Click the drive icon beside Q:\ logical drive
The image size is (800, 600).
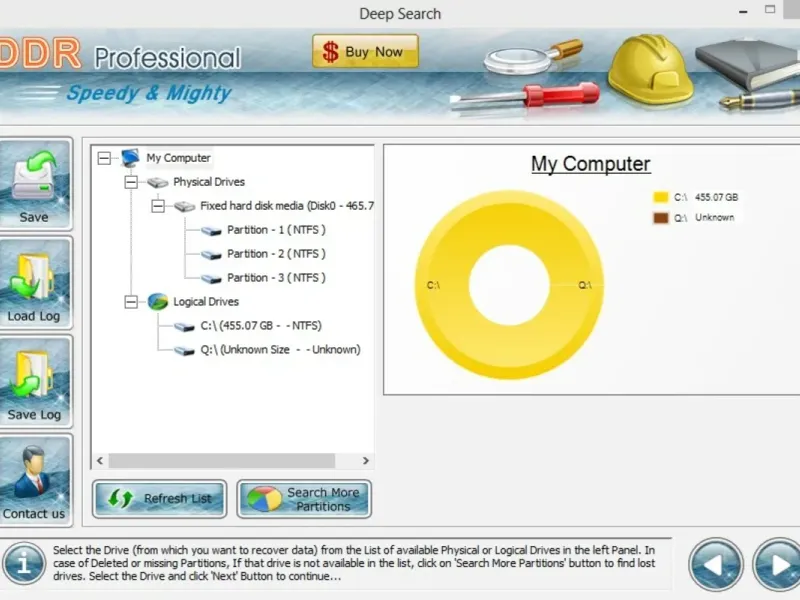tap(184, 351)
